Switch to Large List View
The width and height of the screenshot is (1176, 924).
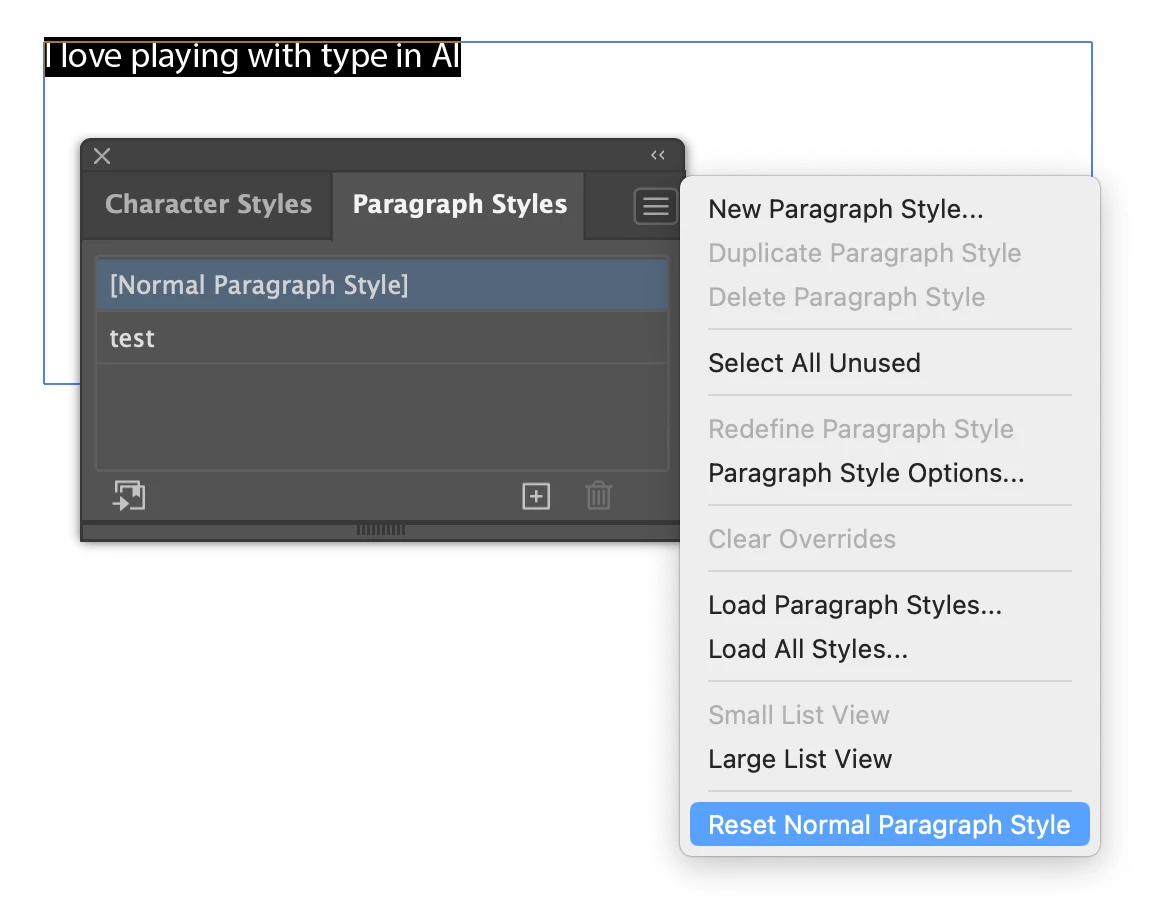800,759
